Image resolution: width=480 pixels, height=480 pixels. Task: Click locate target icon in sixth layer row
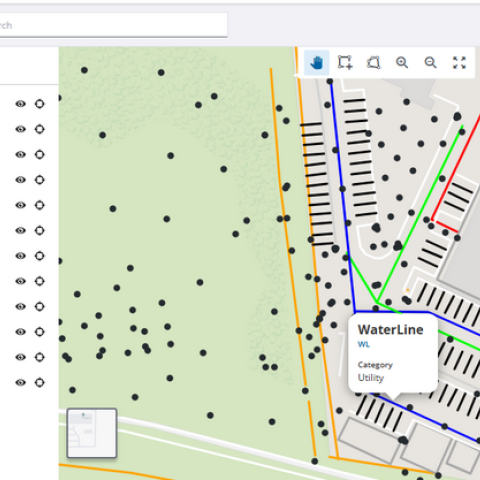coord(40,230)
